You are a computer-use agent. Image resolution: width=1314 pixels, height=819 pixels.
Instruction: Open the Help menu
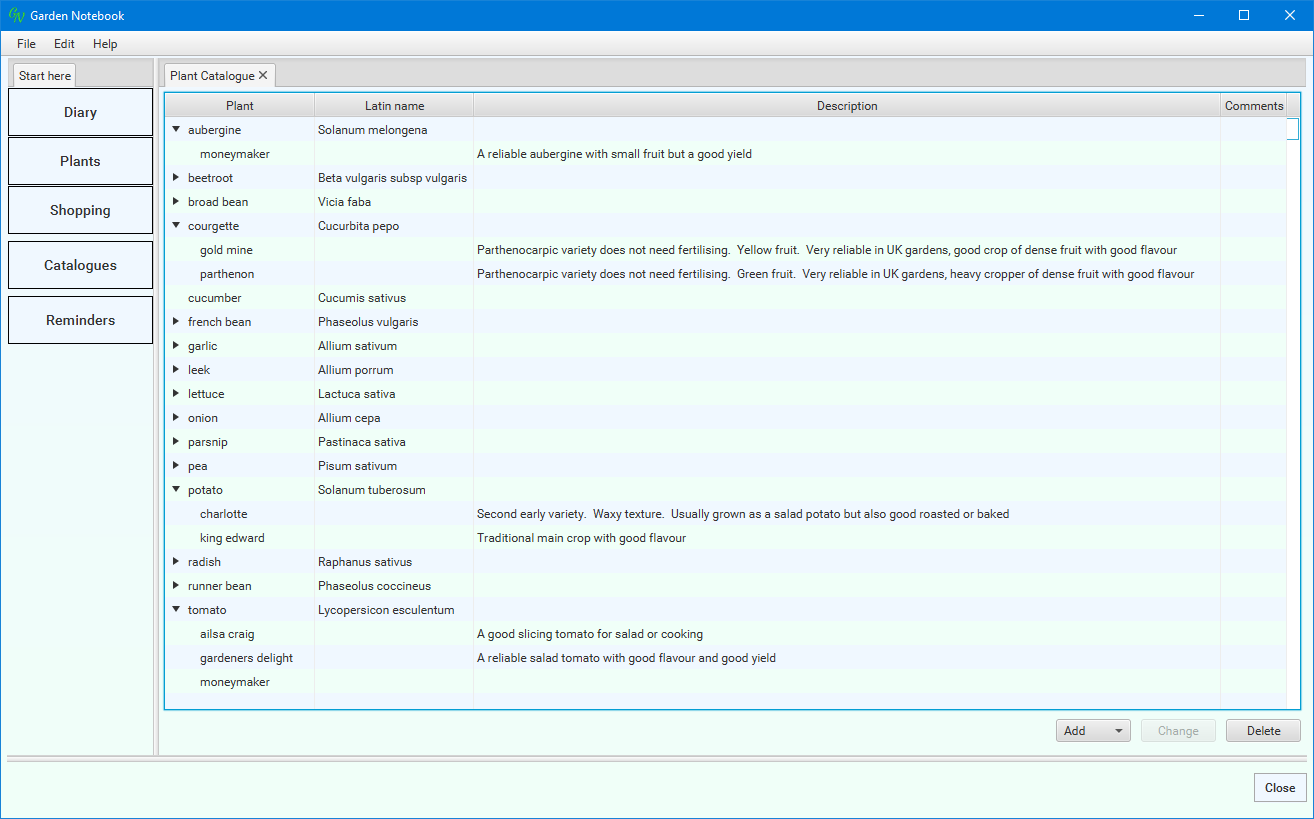pos(105,44)
